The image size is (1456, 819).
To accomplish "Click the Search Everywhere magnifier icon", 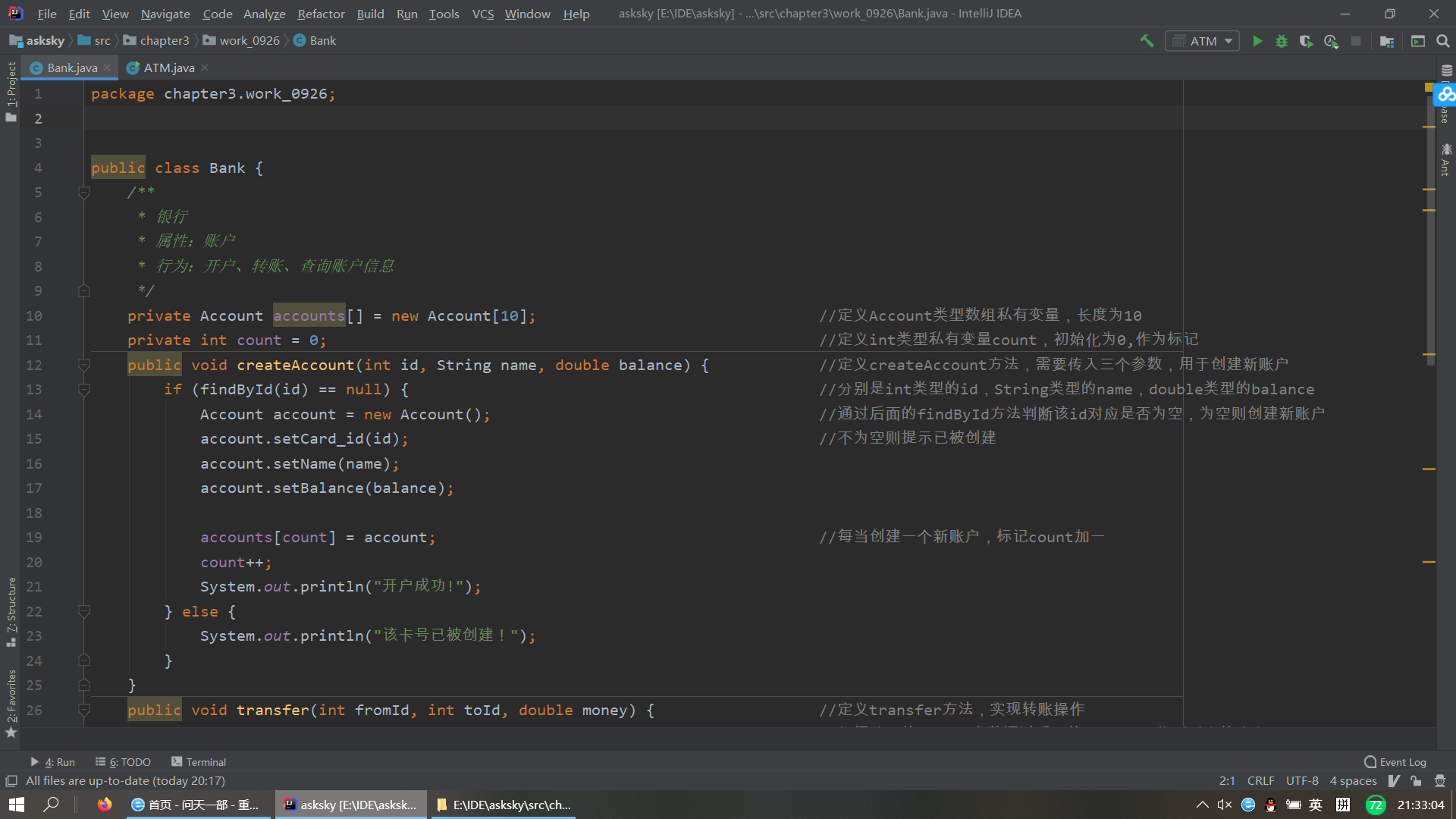I will pyautogui.click(x=1443, y=41).
